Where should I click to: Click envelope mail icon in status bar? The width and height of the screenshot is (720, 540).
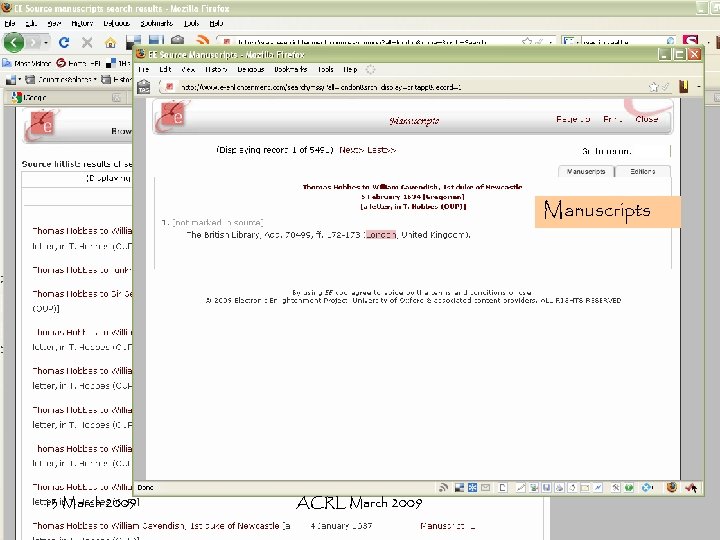click(x=485, y=488)
